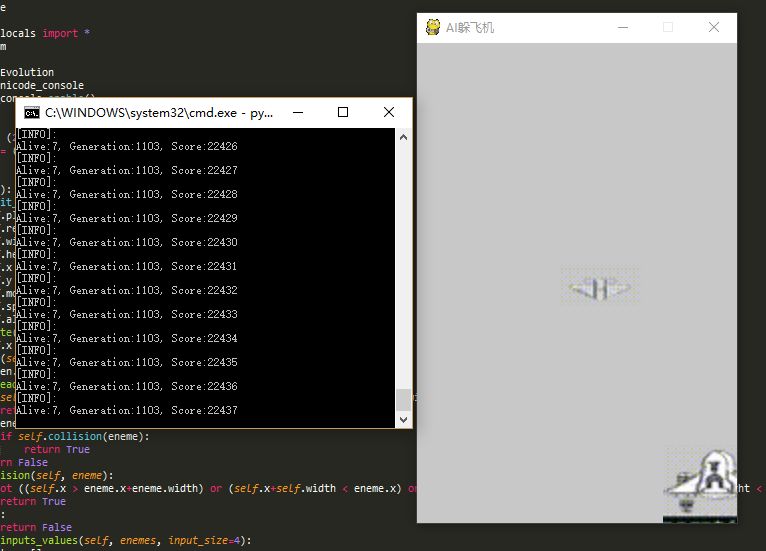Click the cmd.exe console icon in title bar
This screenshot has width=766, height=551.
click(32, 113)
